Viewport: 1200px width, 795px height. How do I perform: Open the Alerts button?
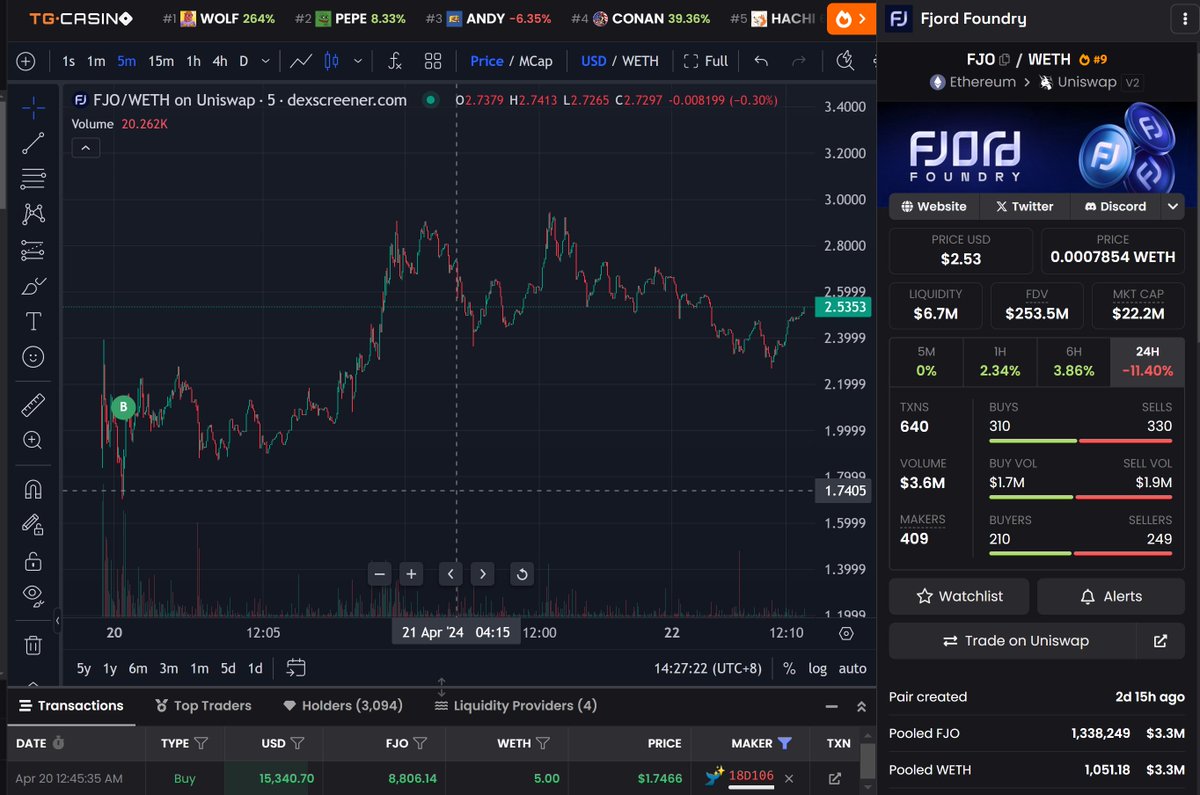(x=1111, y=596)
